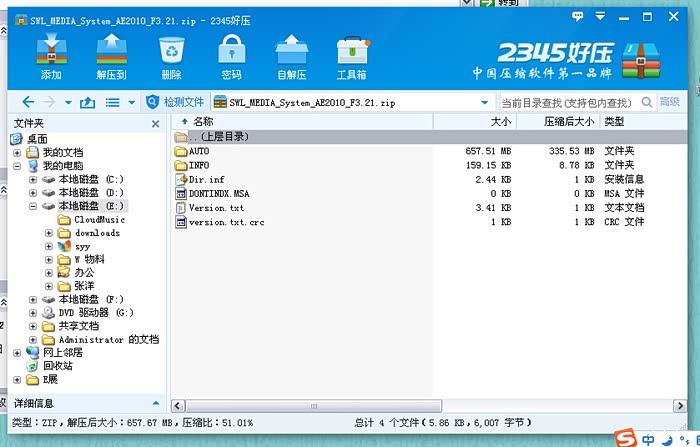Click the Scan File (检测文件) shield button
This screenshot has width=700, height=447.
[176, 102]
